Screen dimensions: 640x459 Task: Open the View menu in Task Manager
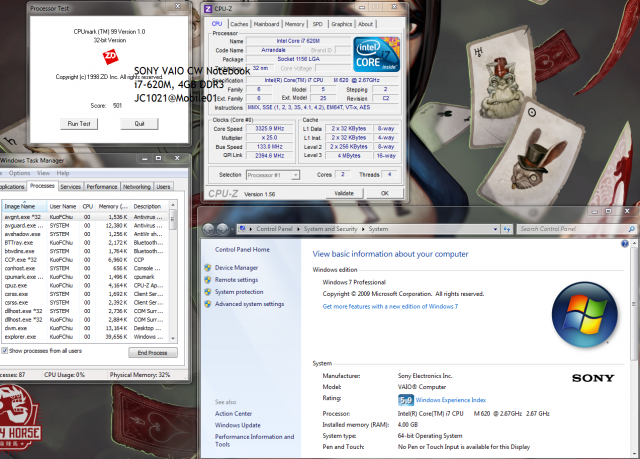(43, 173)
